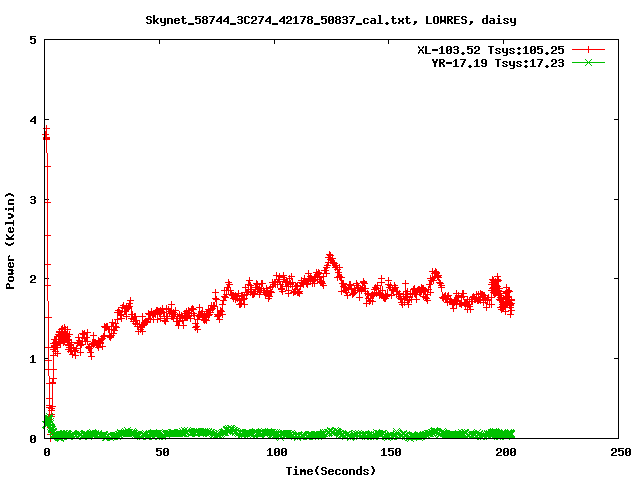Image resolution: width=640 pixels, height=480 pixels.
Task: Click the Time(Seconds) axis label
Action: pyautogui.click(x=330, y=471)
